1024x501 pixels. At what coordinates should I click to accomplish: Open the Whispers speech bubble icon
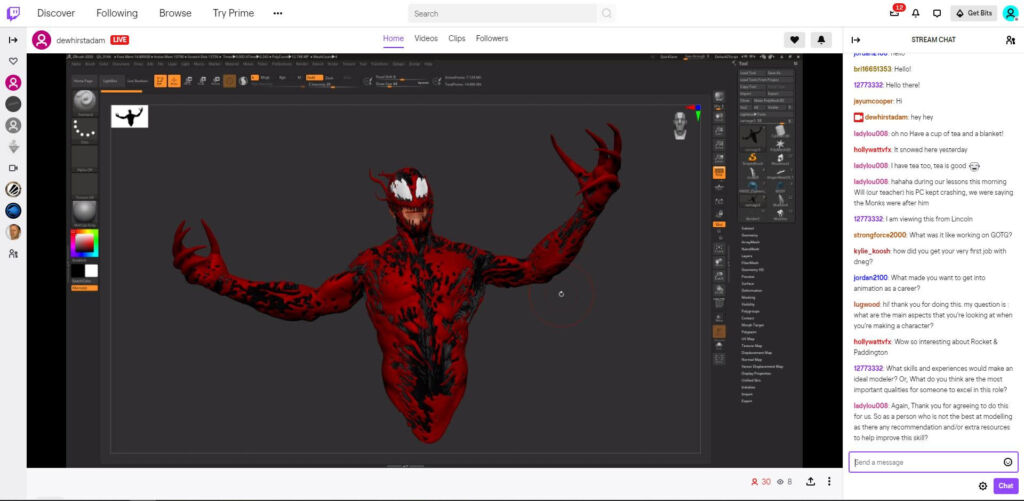click(x=936, y=13)
